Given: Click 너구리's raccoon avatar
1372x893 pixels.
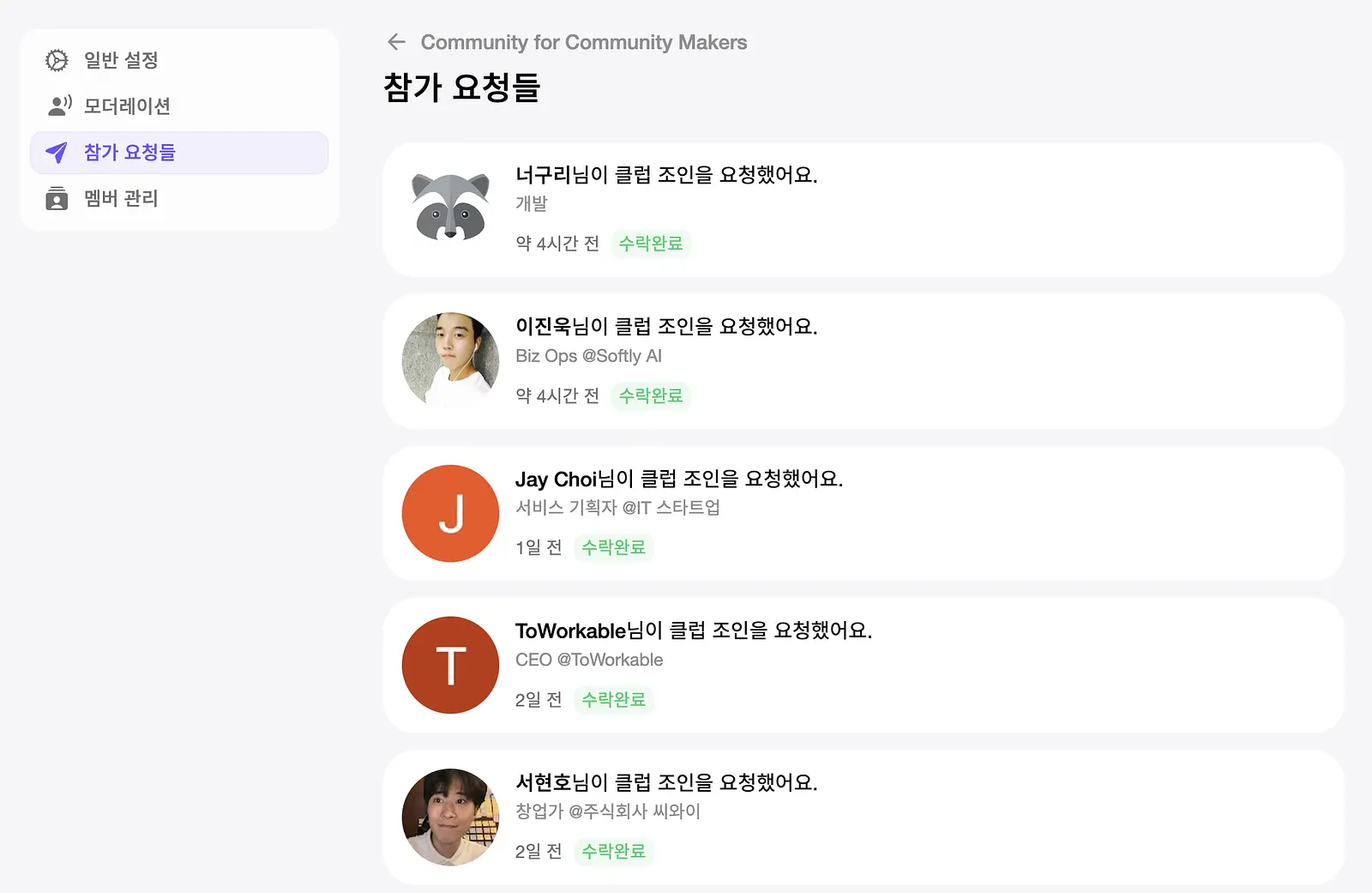Looking at the screenshot, I should click(450, 208).
